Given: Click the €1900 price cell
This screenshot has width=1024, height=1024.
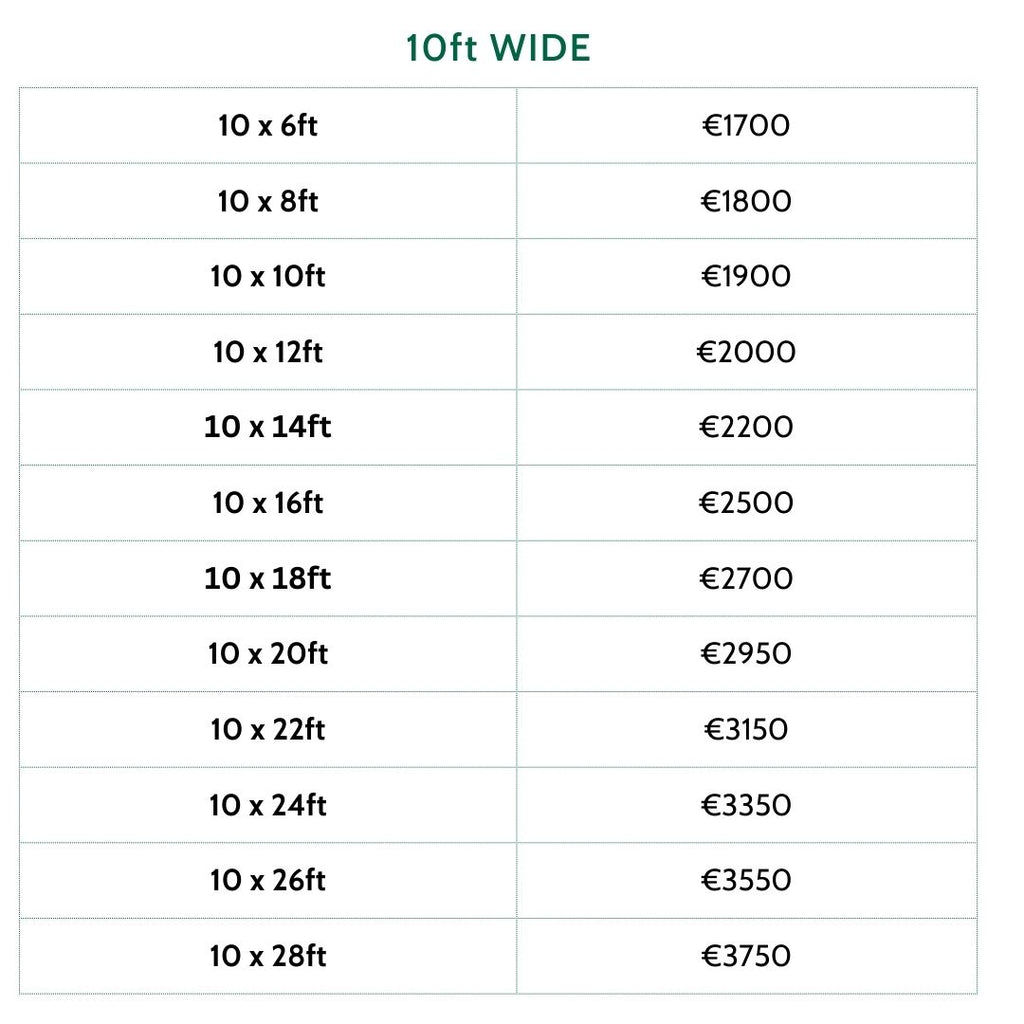Looking at the screenshot, I should (x=746, y=277).
